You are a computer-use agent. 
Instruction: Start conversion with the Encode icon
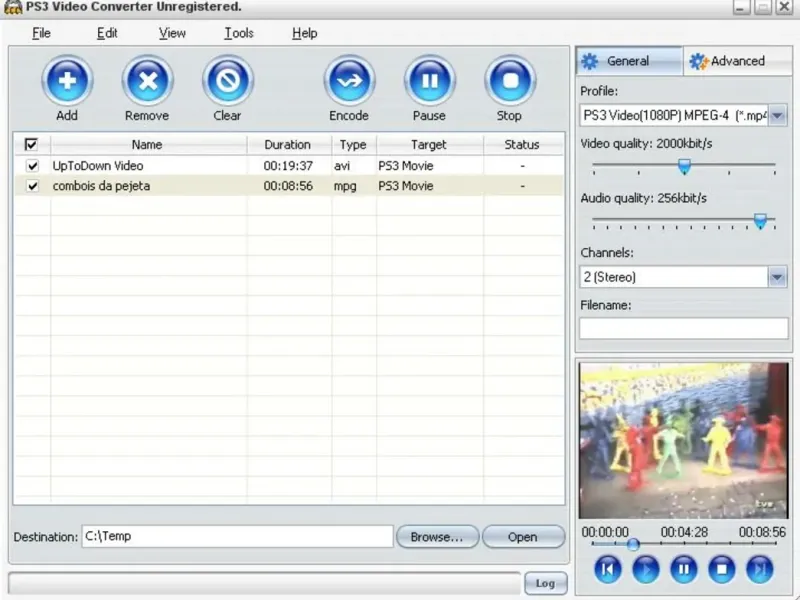(349, 81)
